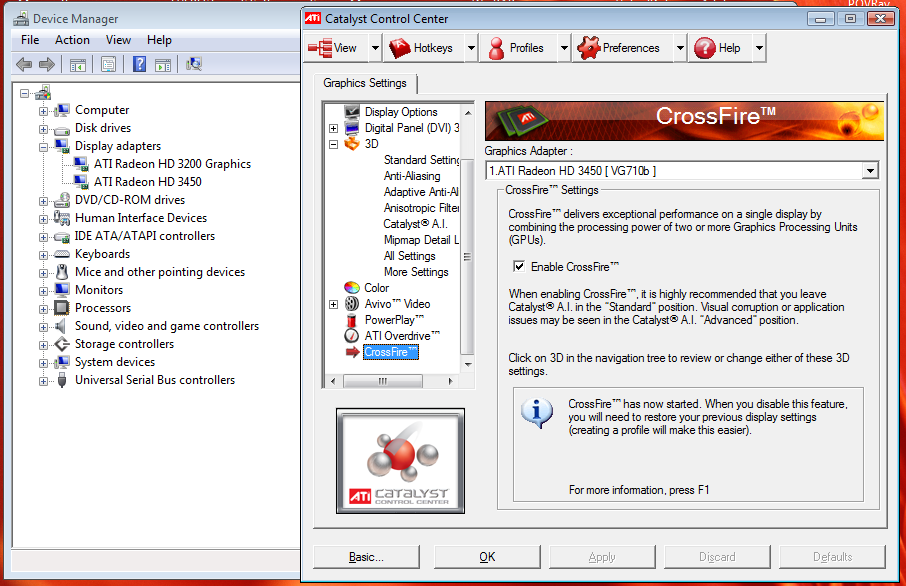Open the Hotkeys dropdown arrow

coord(471,48)
